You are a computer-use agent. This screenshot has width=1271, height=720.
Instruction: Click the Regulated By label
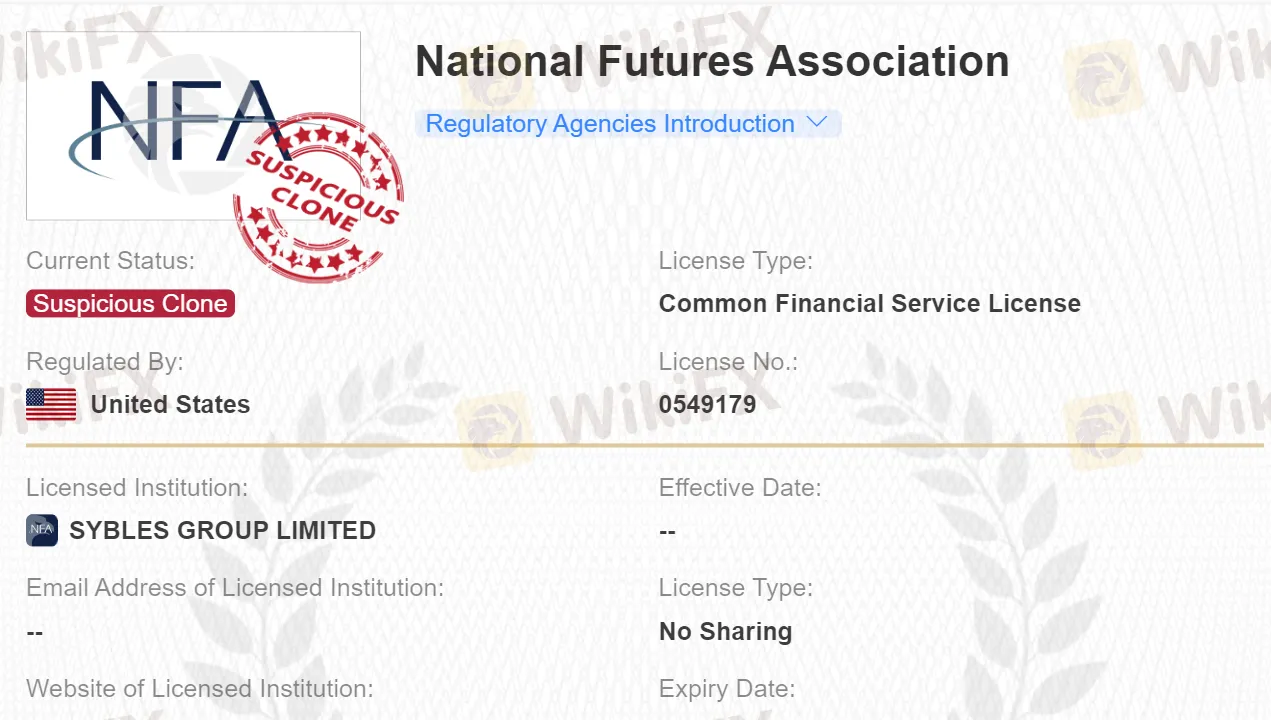105,362
